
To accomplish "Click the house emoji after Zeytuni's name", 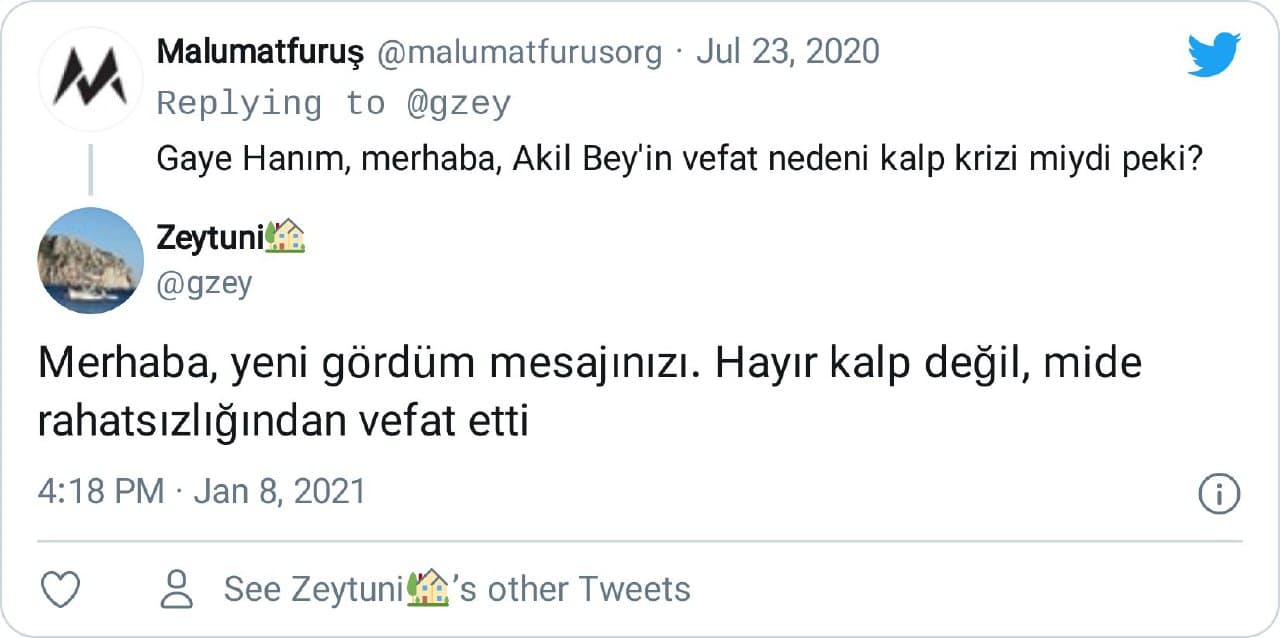I will coord(284,237).
